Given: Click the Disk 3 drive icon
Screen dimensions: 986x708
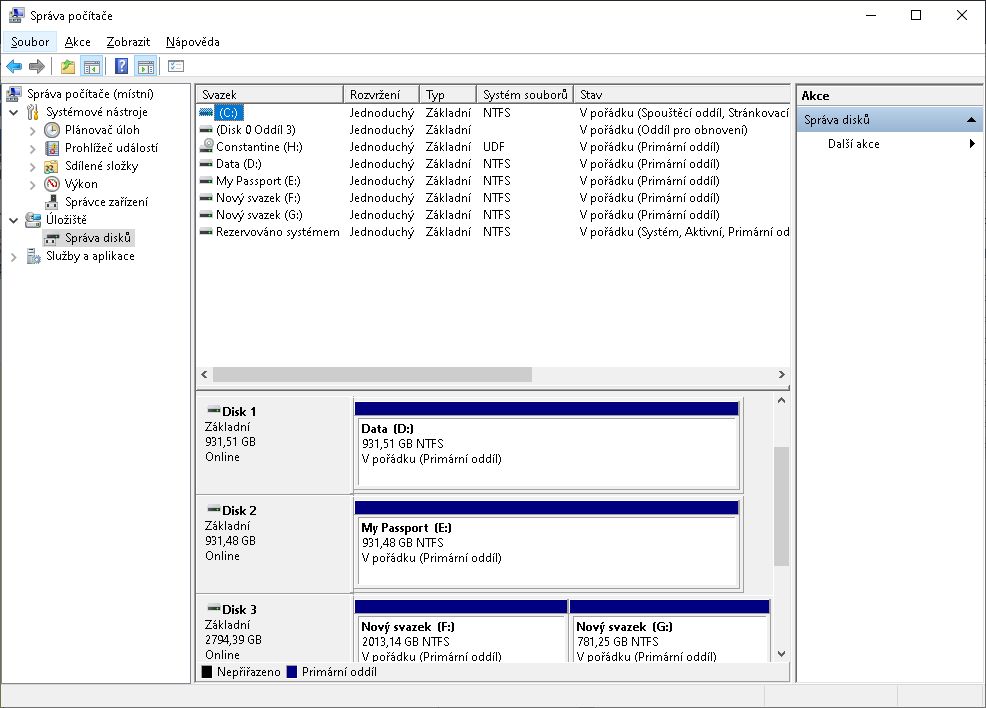Looking at the screenshot, I should pyautogui.click(x=214, y=607).
